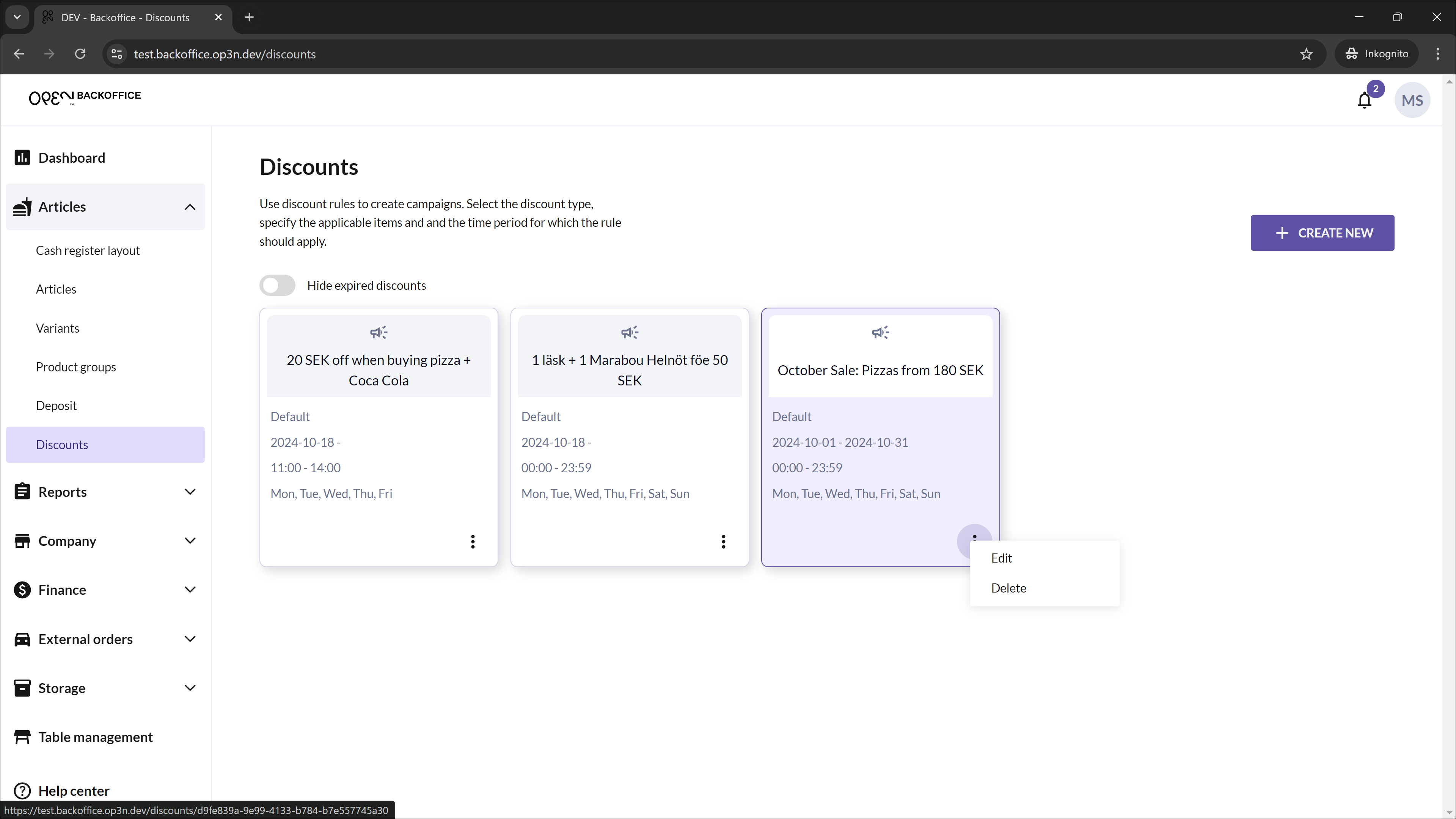Expand the Storage sidebar section

click(190, 688)
